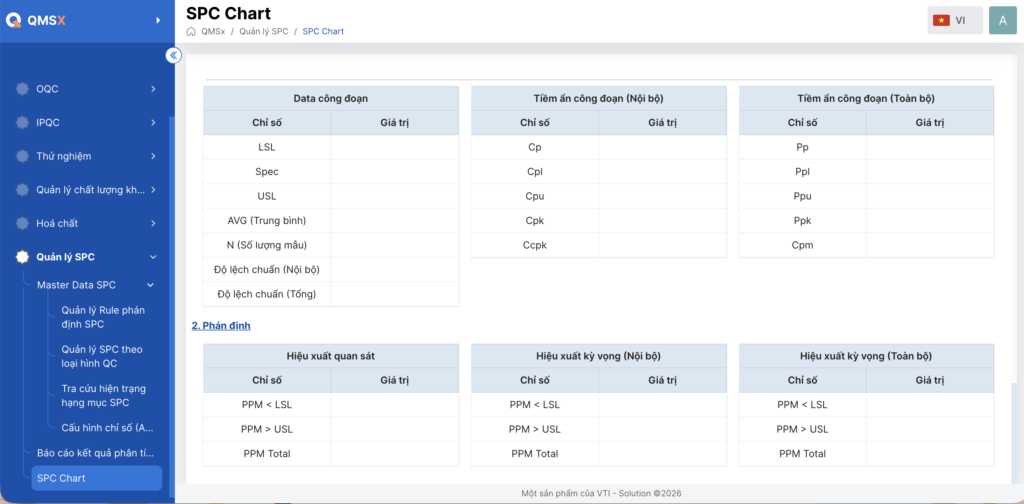The width and height of the screenshot is (1024, 504).
Task: Open the user avatar 'A' menu
Action: point(1002,20)
